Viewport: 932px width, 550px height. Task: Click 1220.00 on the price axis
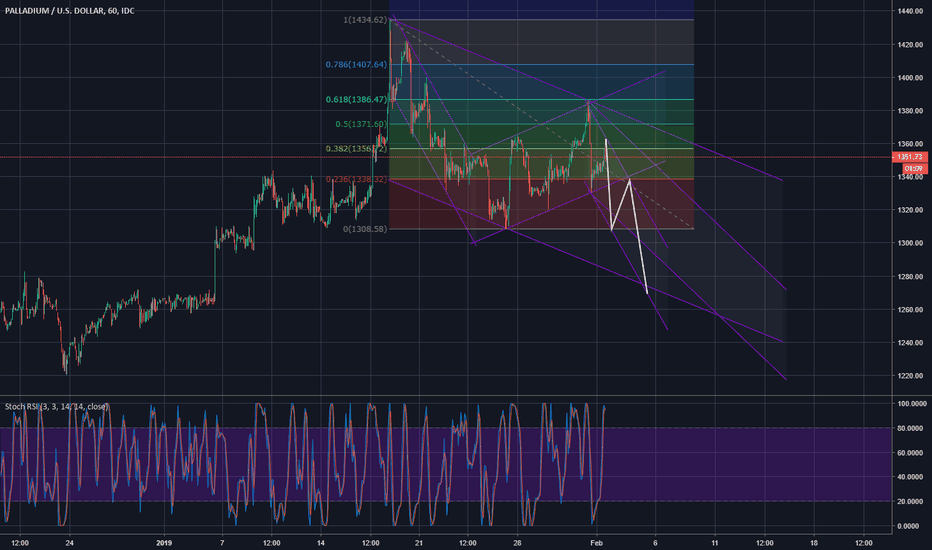tap(910, 376)
